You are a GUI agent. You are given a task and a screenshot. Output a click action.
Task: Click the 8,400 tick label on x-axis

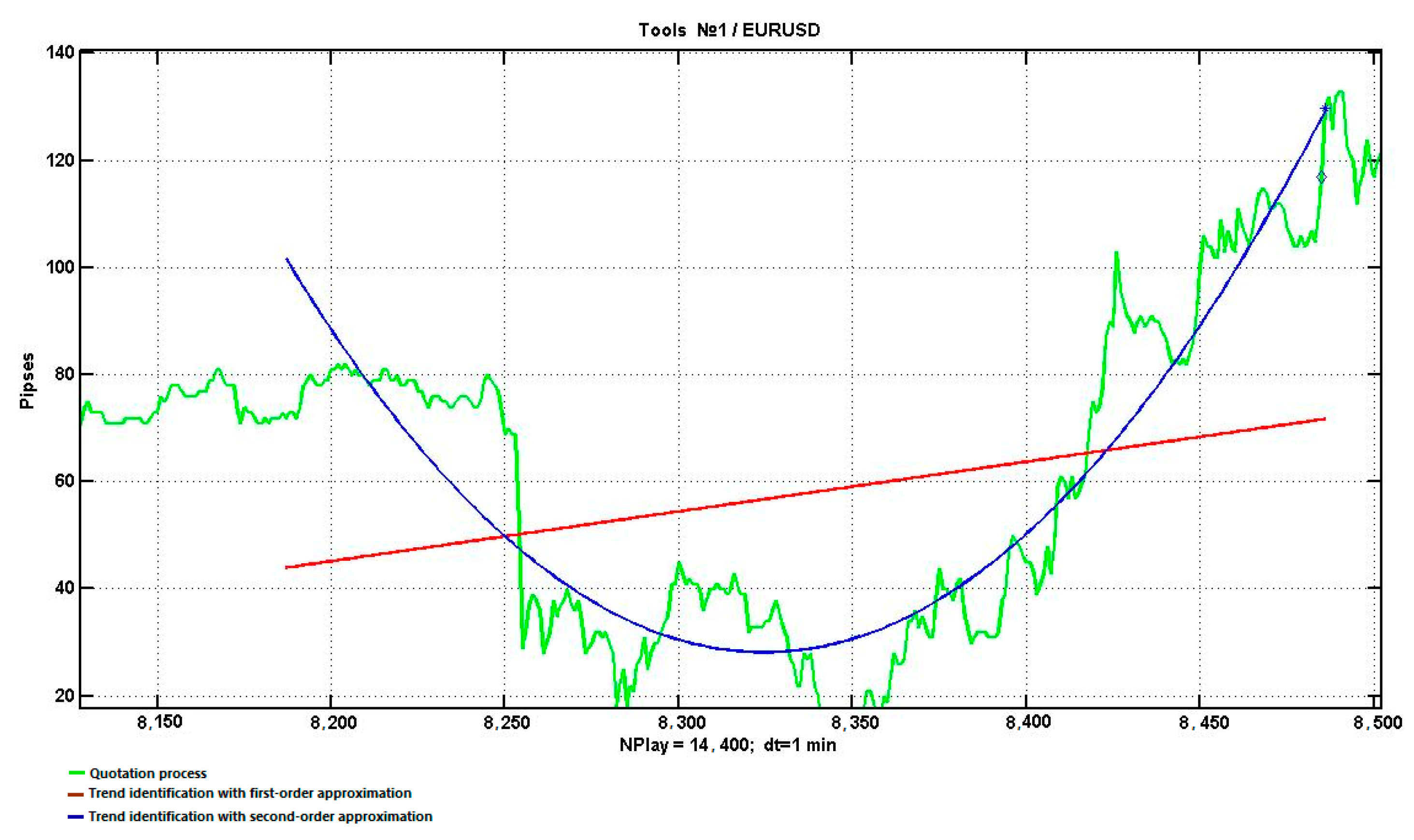point(1028,722)
